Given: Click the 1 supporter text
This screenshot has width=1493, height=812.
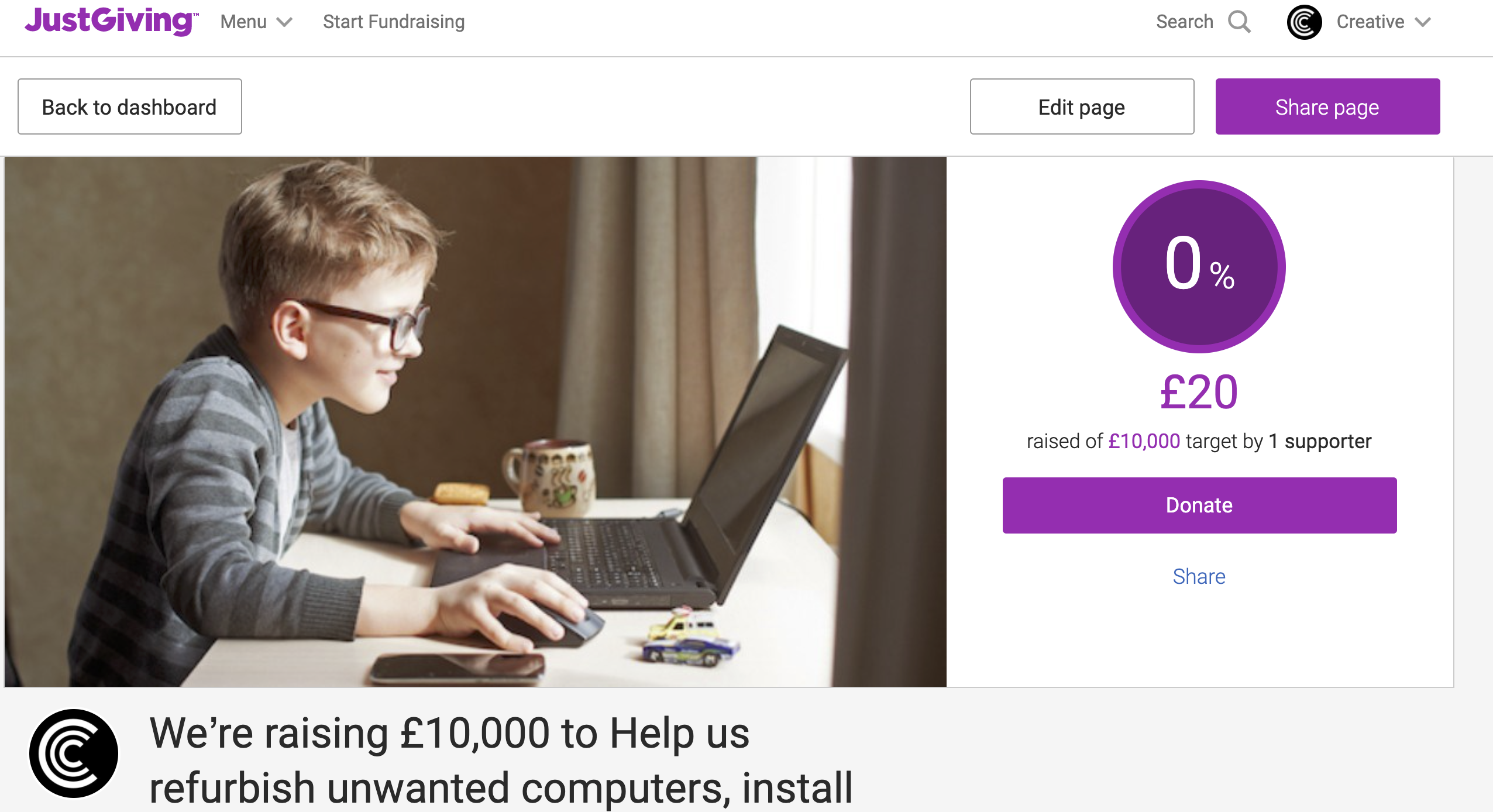Looking at the screenshot, I should (1320, 441).
